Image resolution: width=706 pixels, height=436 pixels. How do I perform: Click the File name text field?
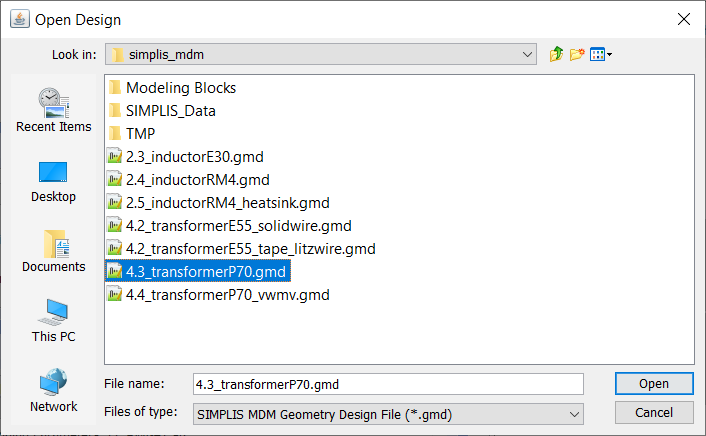click(387, 384)
